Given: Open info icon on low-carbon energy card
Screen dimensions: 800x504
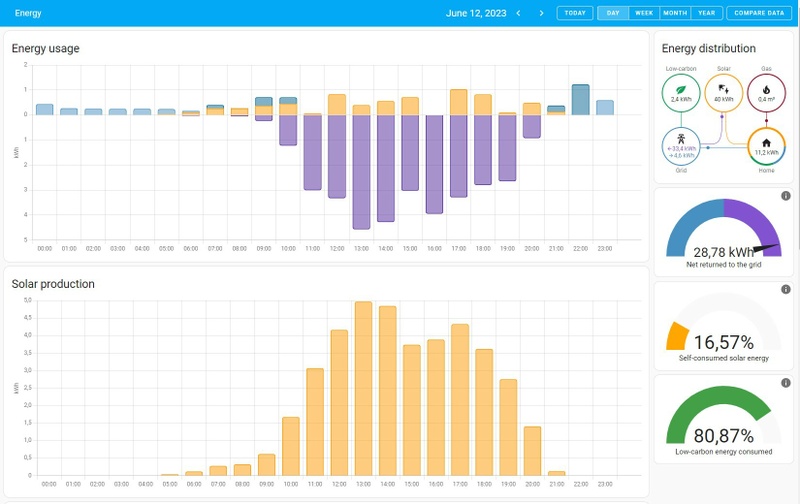Looking at the screenshot, I should [786, 383].
